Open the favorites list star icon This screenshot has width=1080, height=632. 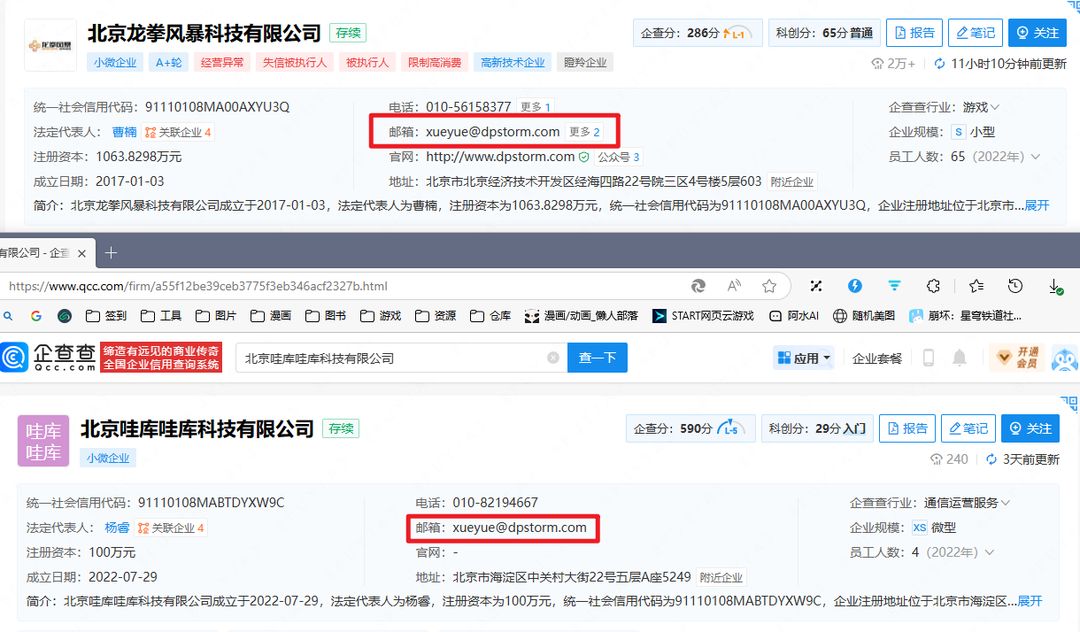coord(976,286)
